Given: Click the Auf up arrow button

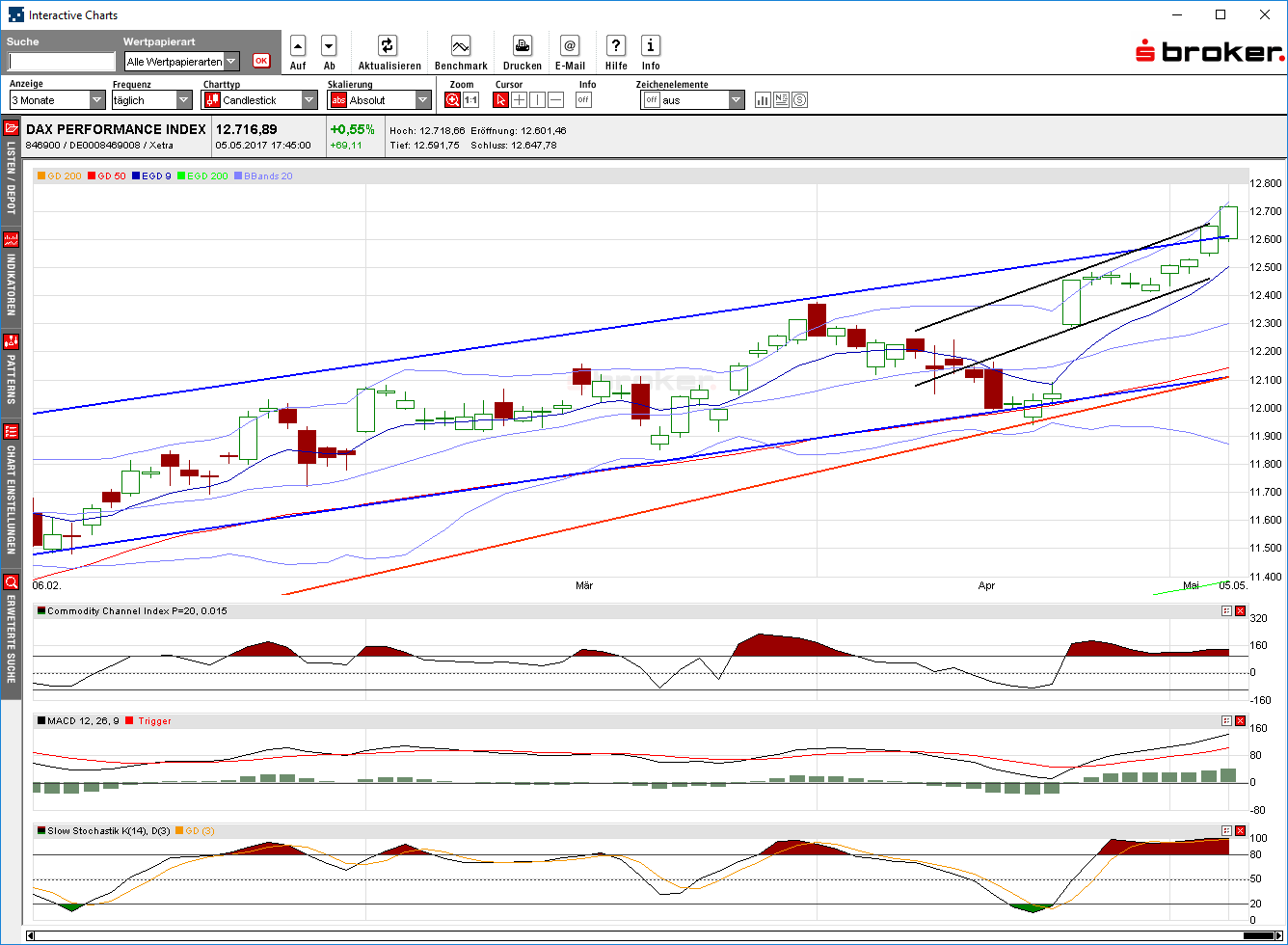Looking at the screenshot, I should click(x=298, y=45).
